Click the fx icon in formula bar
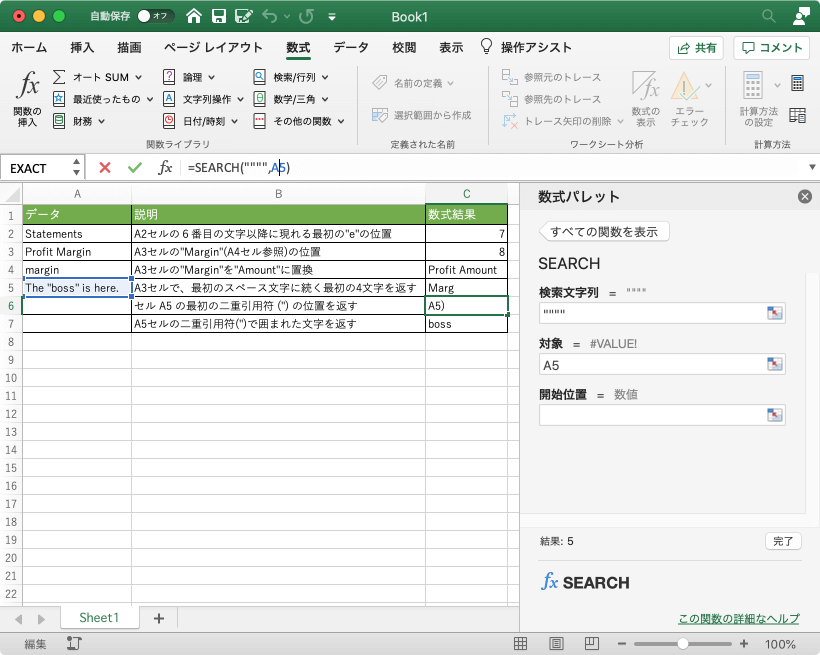Viewport: 820px width, 655px height. click(165, 168)
